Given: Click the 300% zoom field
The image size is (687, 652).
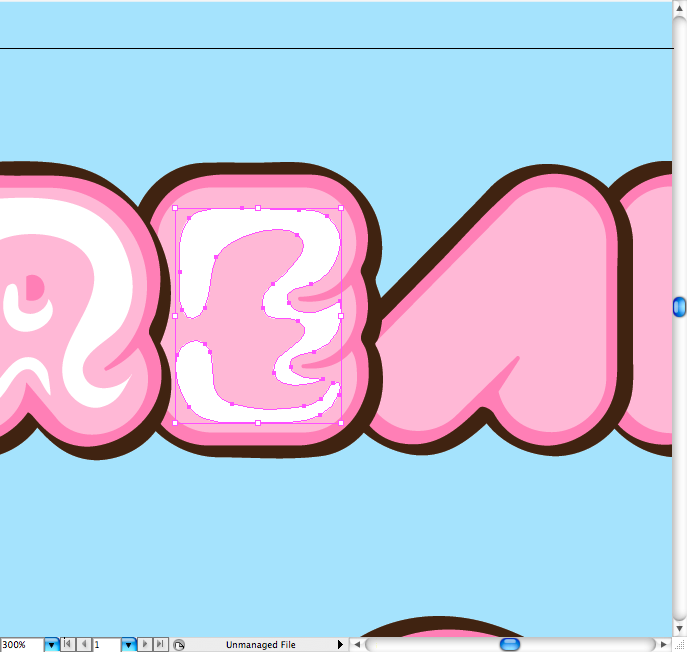Looking at the screenshot, I should 21,645.
